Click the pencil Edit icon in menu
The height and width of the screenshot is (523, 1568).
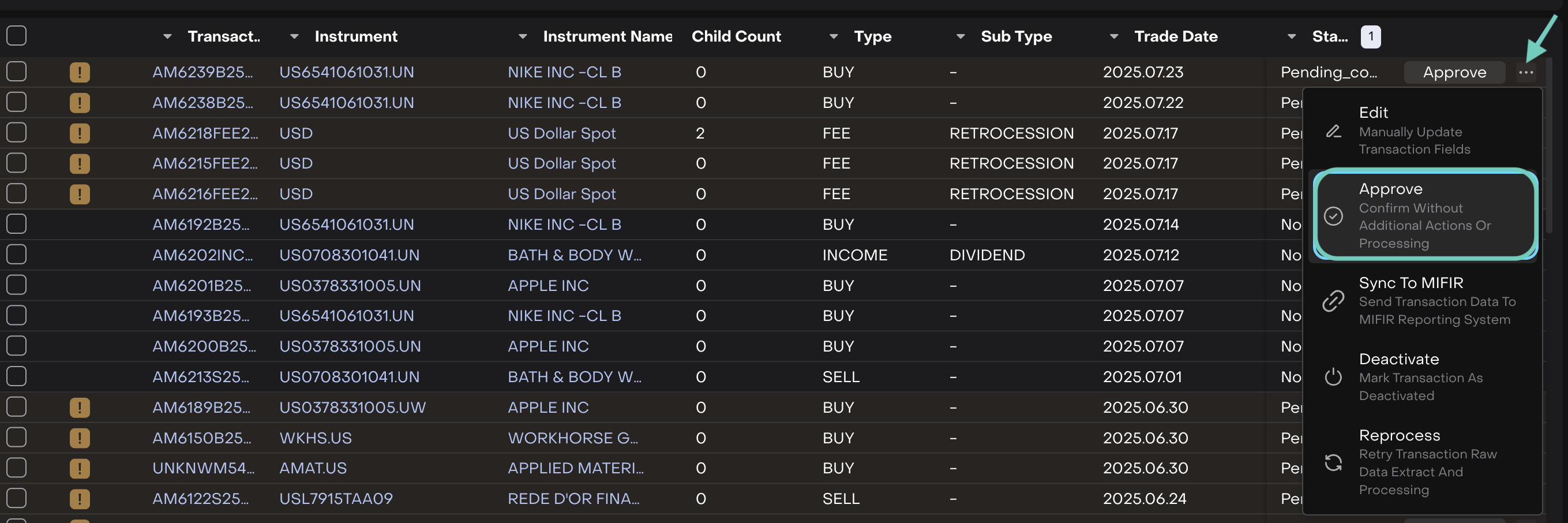(x=1333, y=132)
